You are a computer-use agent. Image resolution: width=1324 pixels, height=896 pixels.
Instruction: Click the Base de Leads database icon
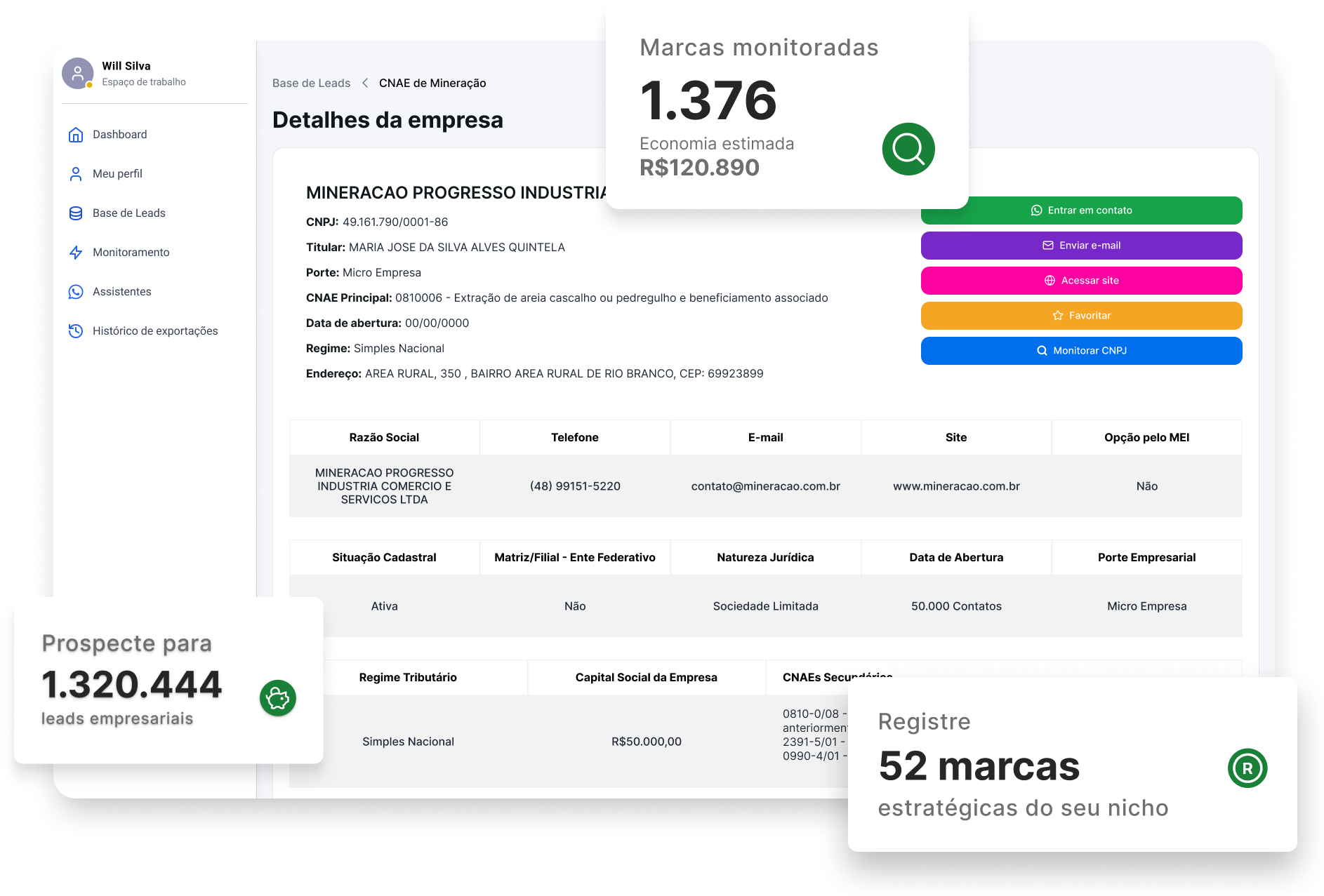(x=76, y=213)
